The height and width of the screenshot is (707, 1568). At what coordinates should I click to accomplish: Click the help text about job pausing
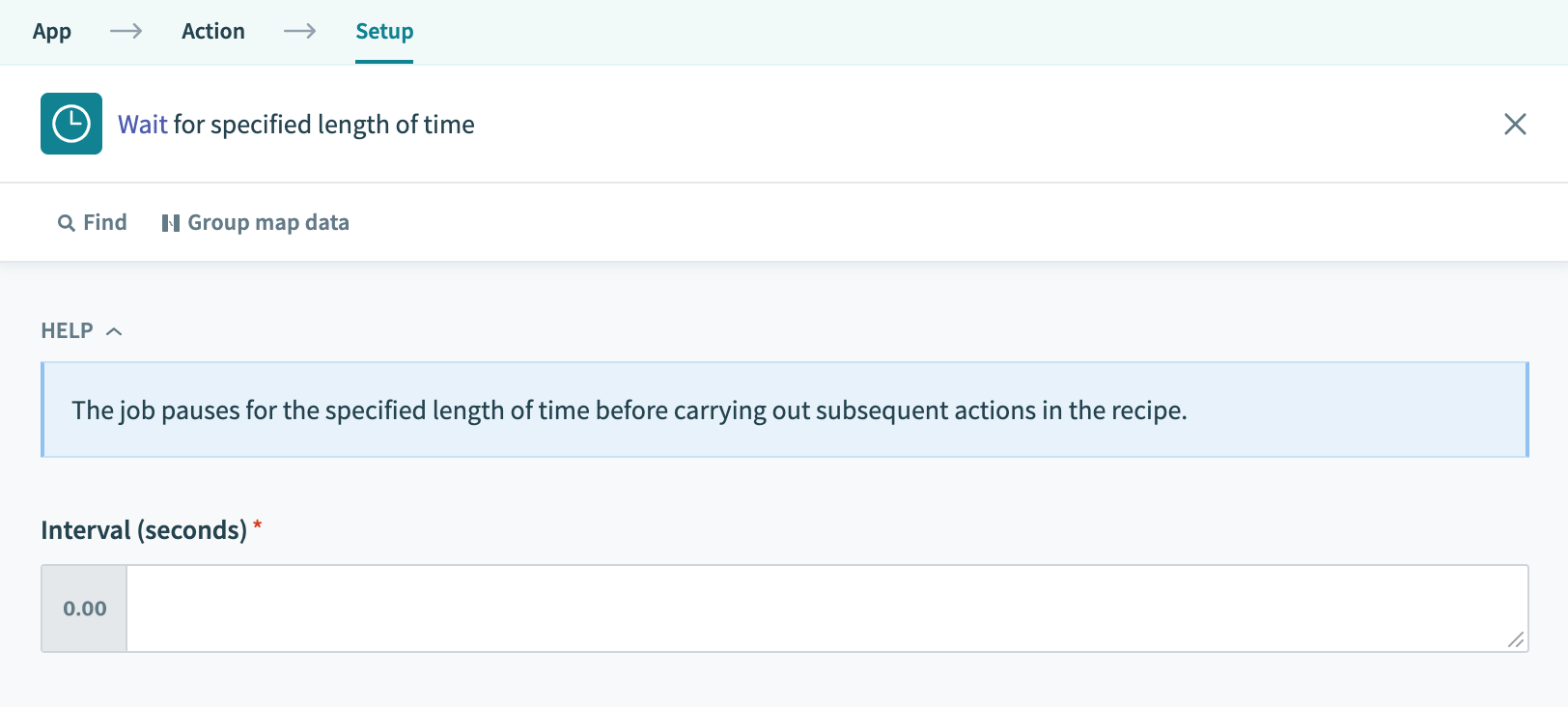click(x=631, y=410)
